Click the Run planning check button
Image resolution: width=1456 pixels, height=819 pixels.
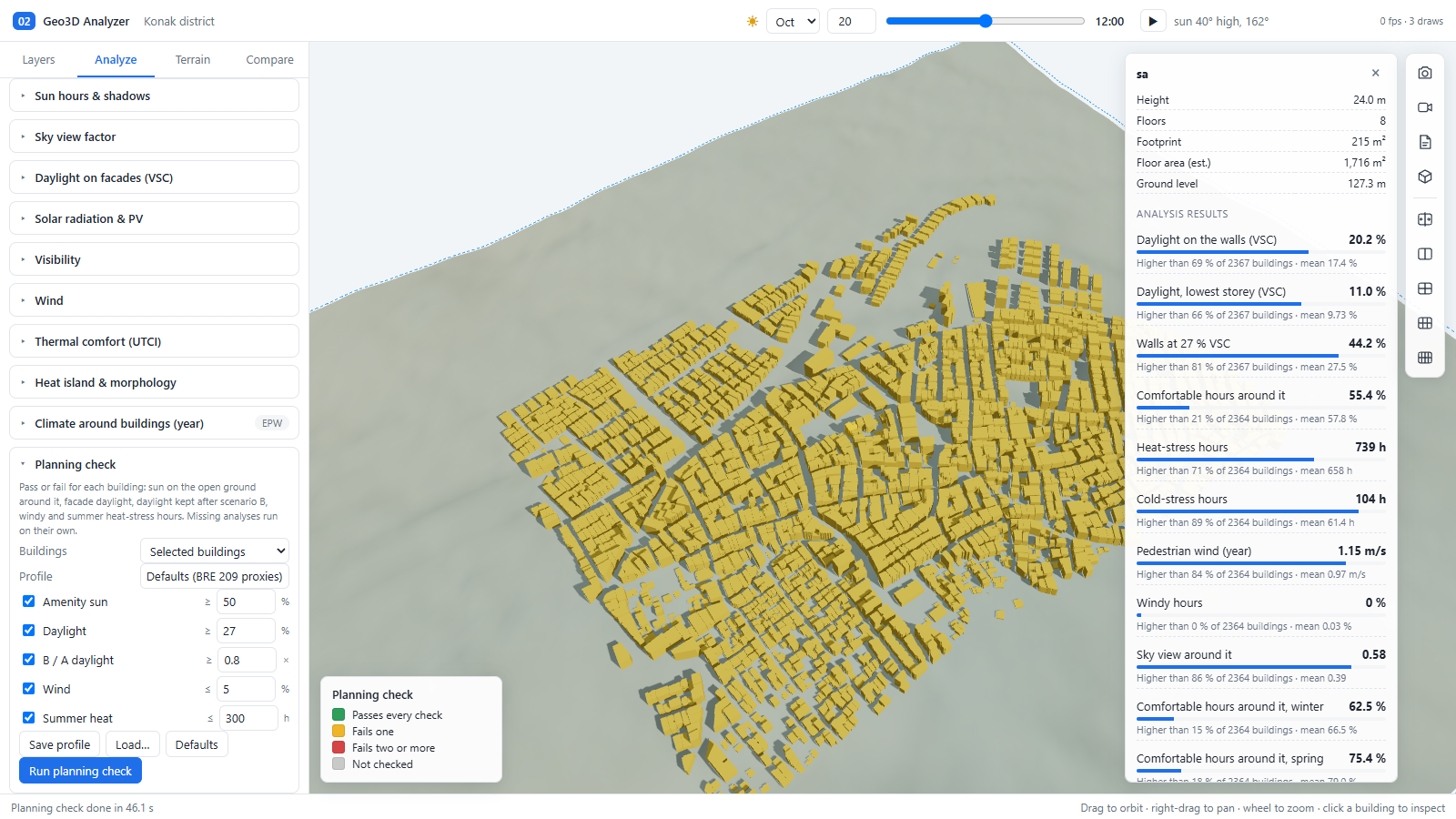point(80,771)
